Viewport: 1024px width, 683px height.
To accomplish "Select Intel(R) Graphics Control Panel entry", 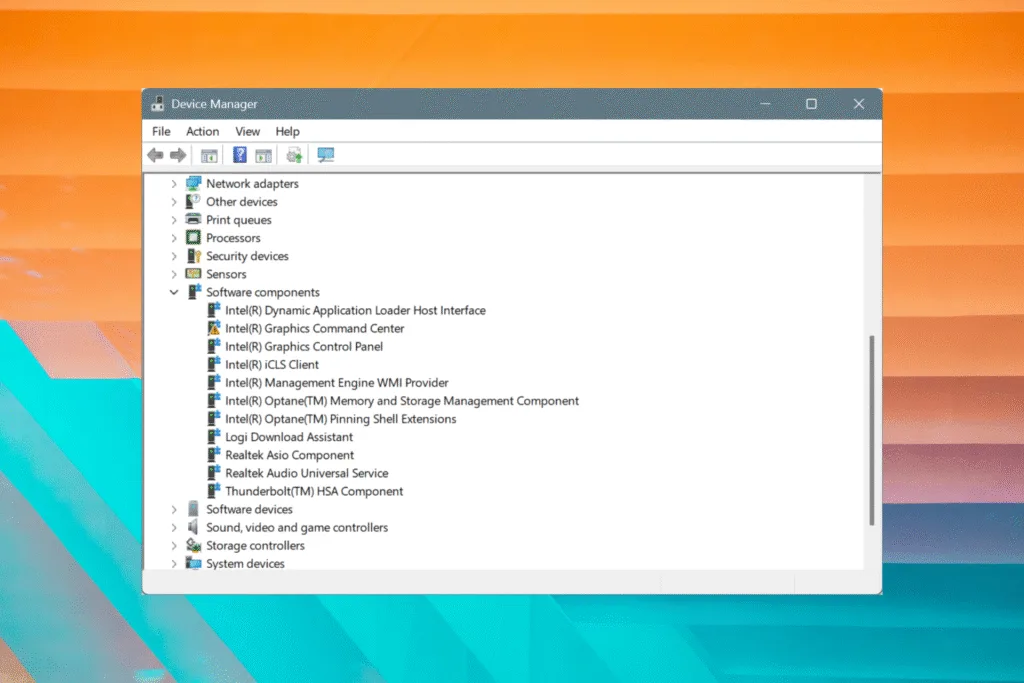I will pyautogui.click(x=304, y=347).
